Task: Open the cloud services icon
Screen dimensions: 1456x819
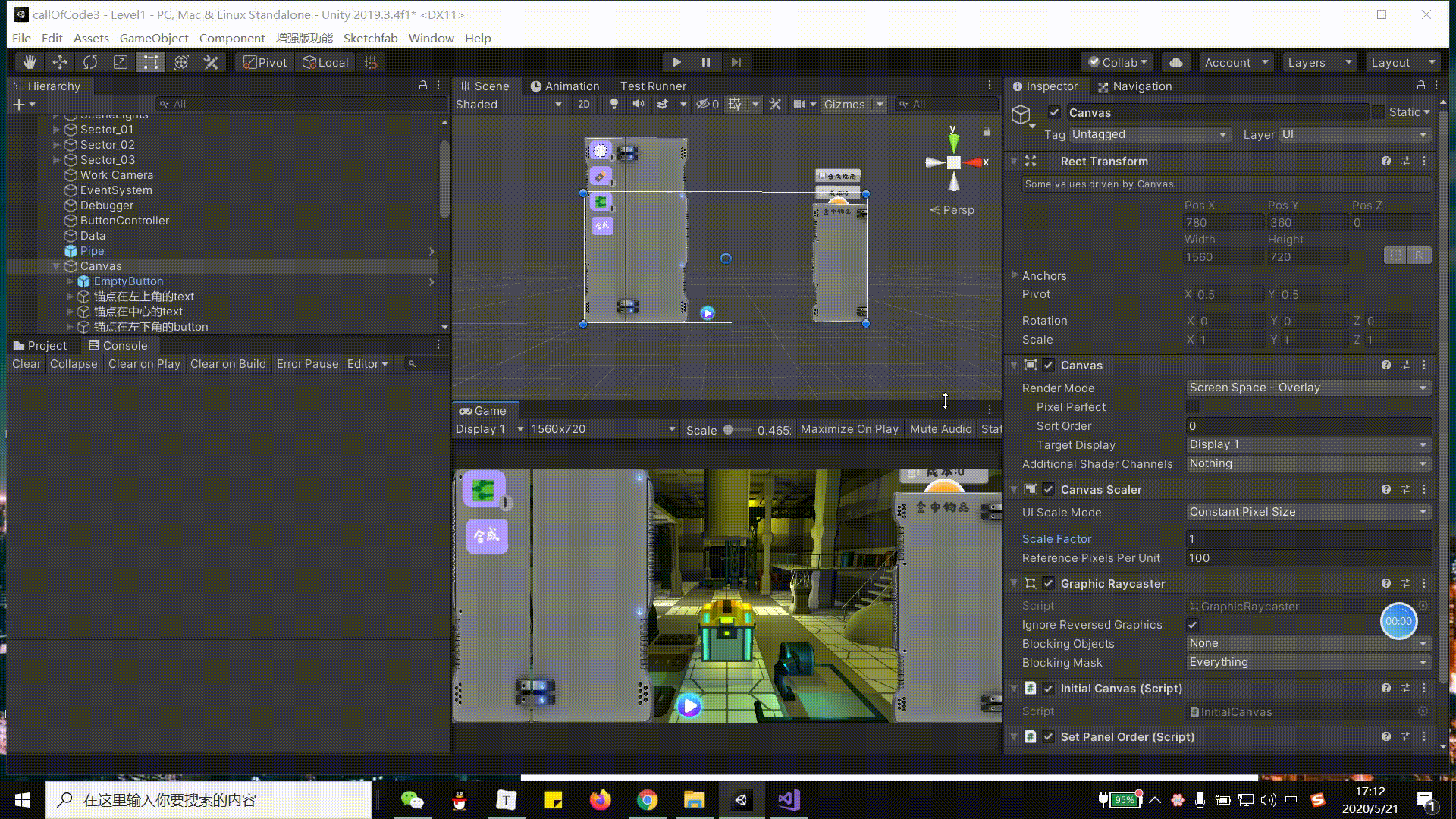Action: [x=1175, y=62]
